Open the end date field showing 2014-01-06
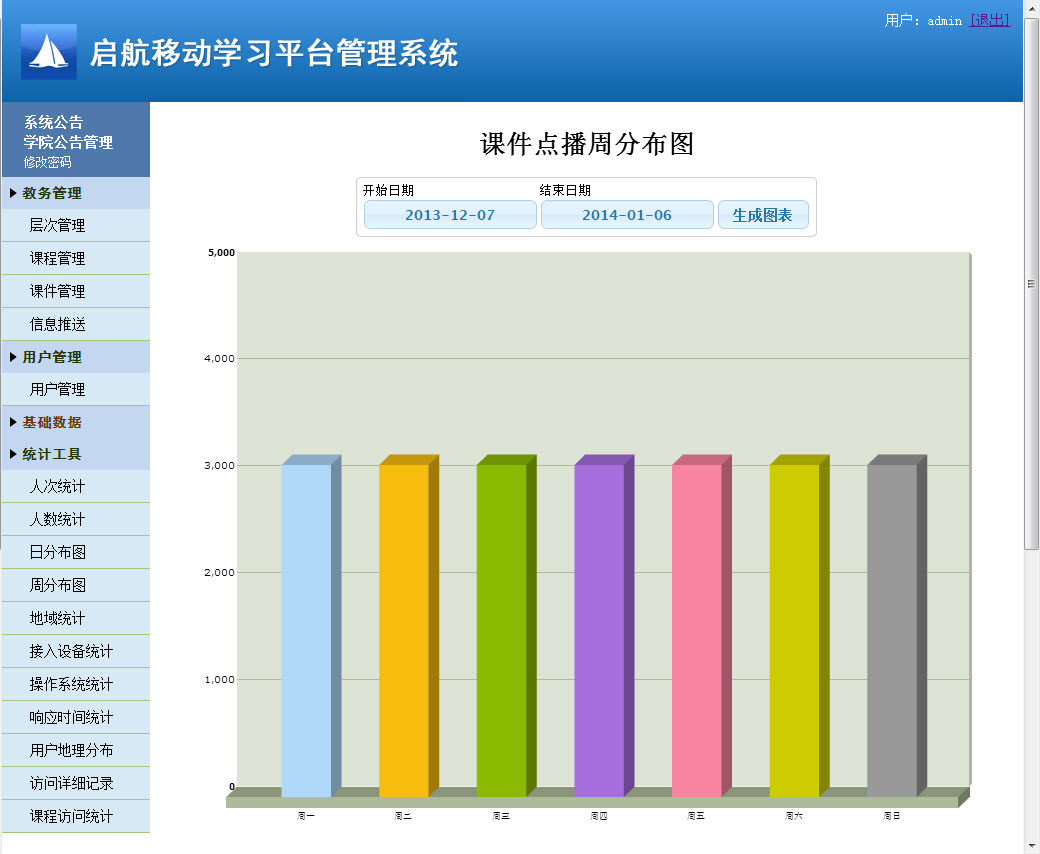The image size is (1040, 854). point(627,214)
